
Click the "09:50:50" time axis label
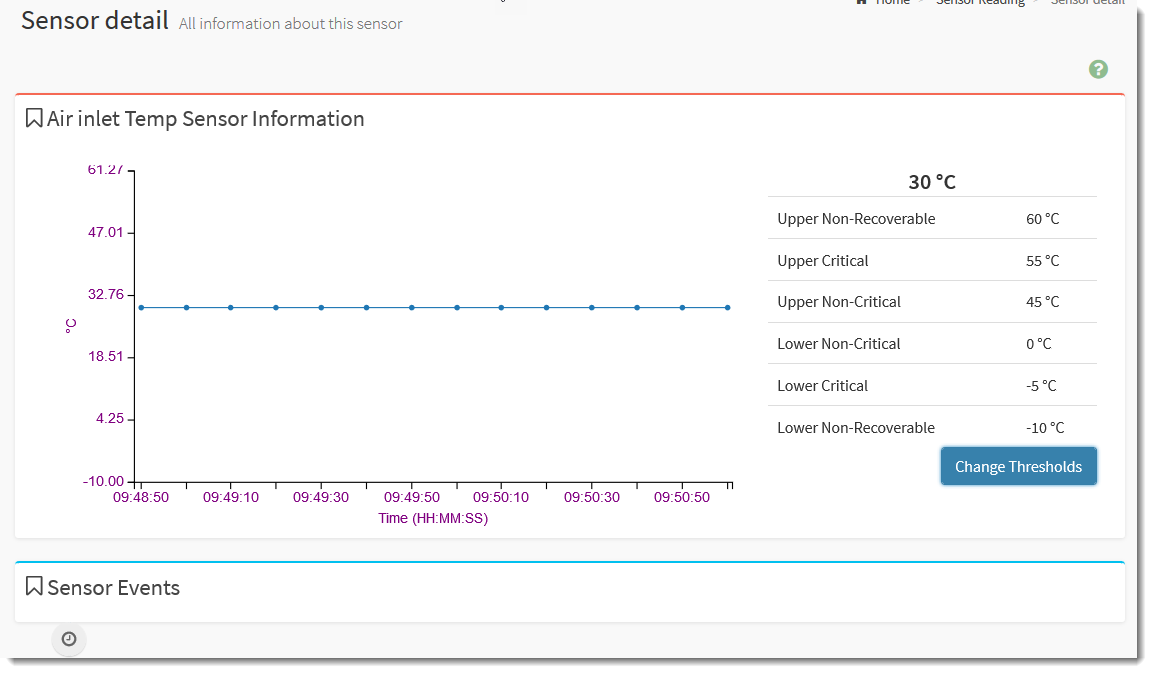tap(682, 497)
